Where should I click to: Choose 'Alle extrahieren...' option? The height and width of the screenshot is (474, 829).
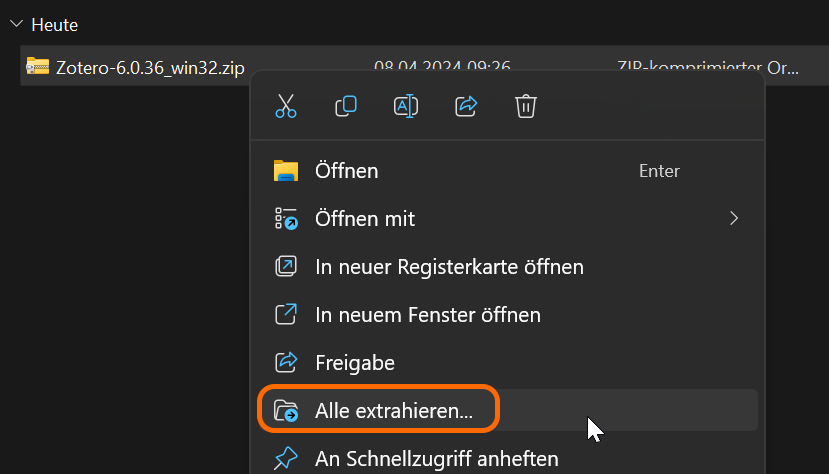pyautogui.click(x=393, y=410)
